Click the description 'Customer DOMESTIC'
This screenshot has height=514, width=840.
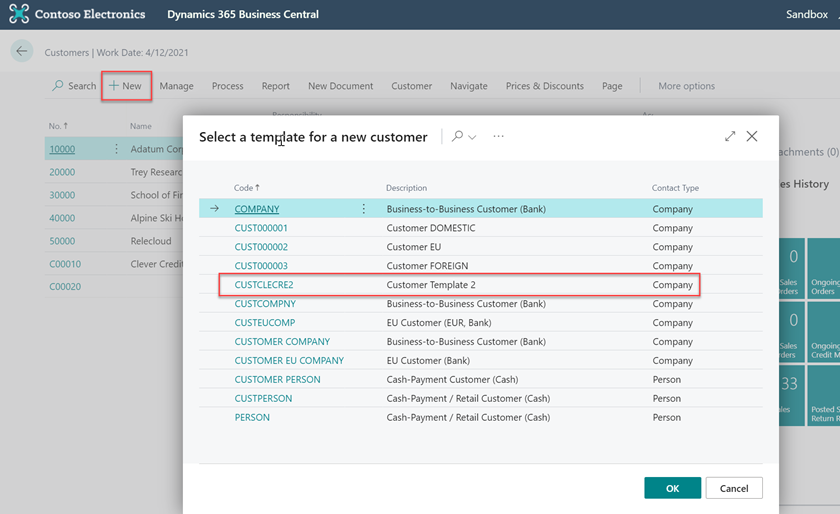431,228
